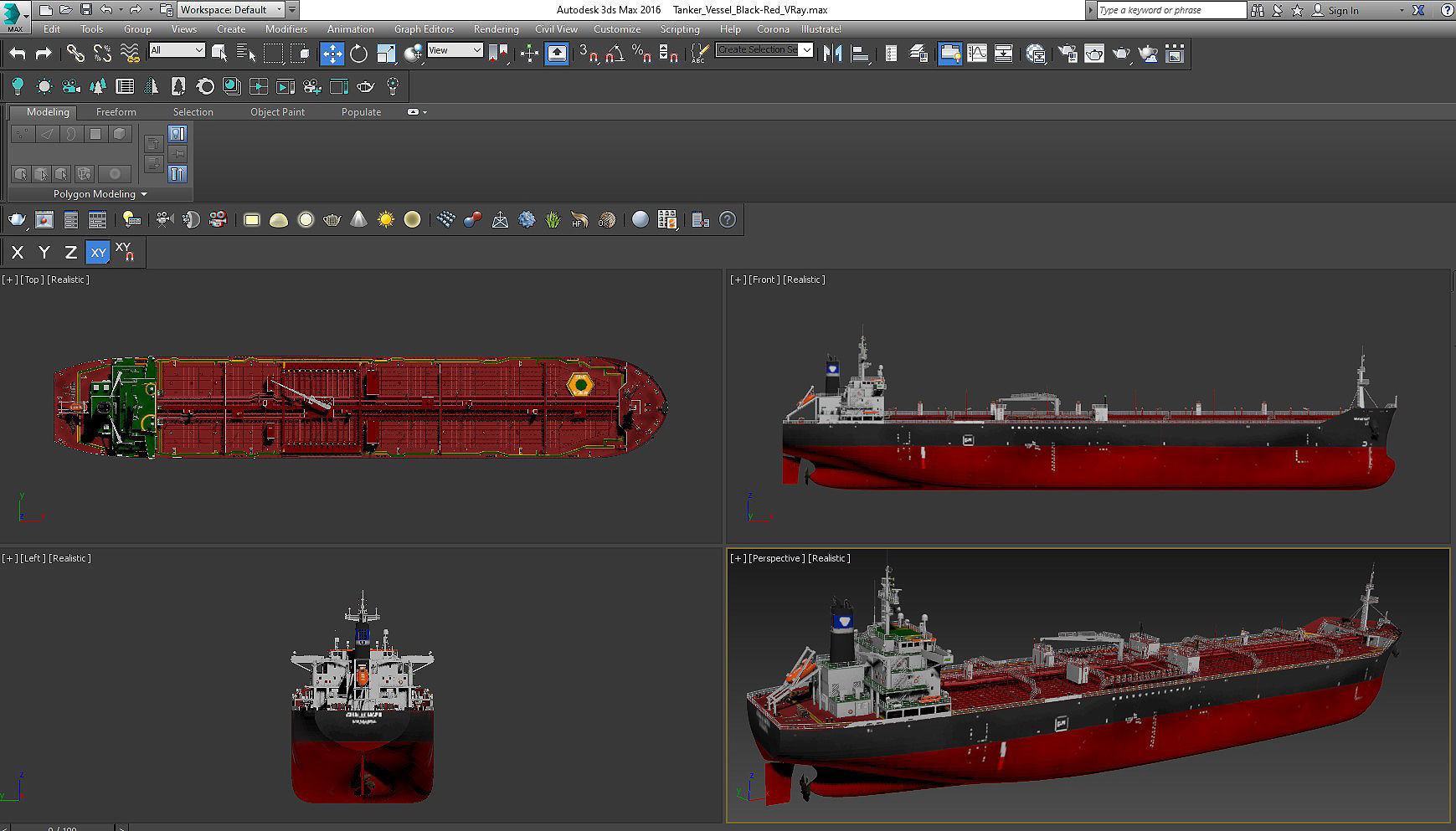The height and width of the screenshot is (831, 1456).
Task: Click the [+] label in Left viewport
Action: click(x=10, y=558)
